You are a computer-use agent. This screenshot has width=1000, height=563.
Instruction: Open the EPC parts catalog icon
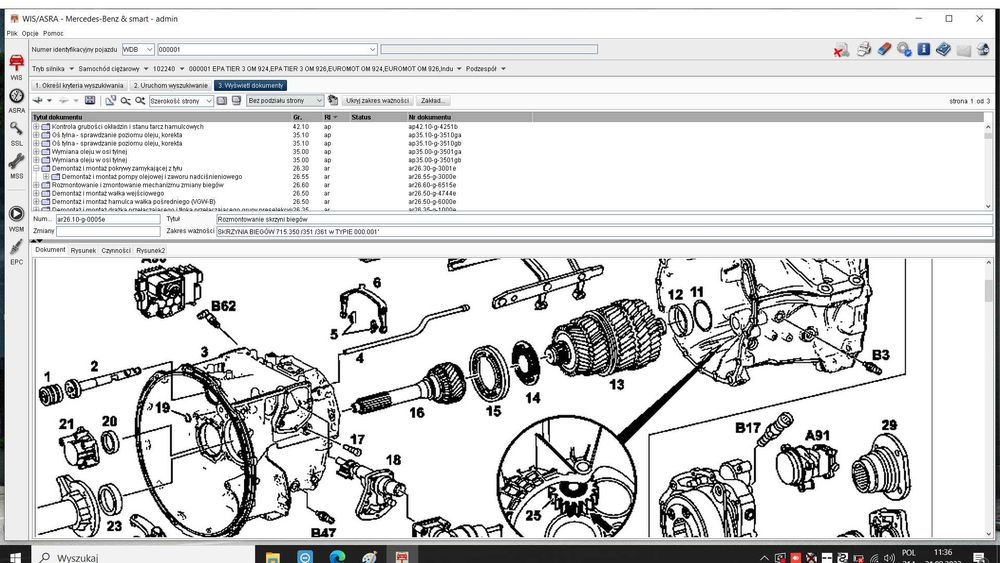(16, 251)
